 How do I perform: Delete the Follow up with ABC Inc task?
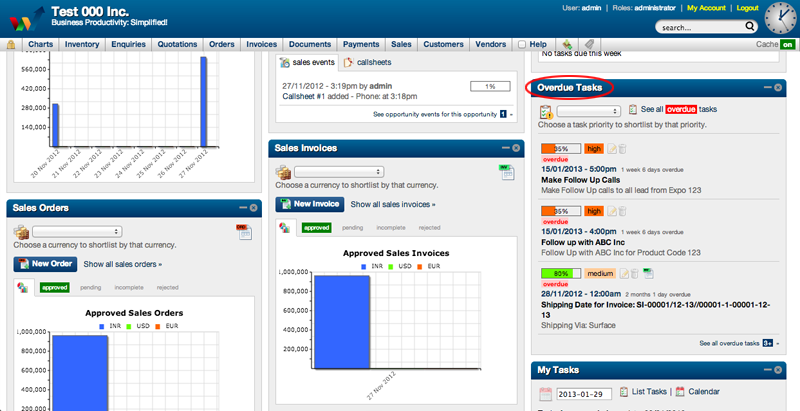pos(622,211)
